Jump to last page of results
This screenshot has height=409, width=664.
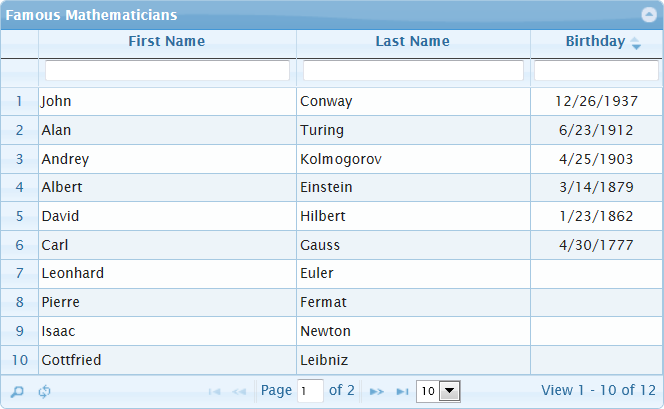pos(402,391)
